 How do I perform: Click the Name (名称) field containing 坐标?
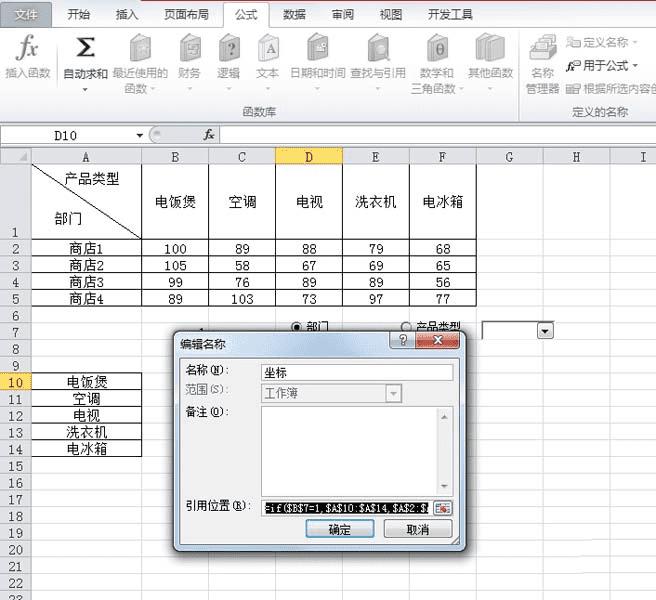(357, 372)
